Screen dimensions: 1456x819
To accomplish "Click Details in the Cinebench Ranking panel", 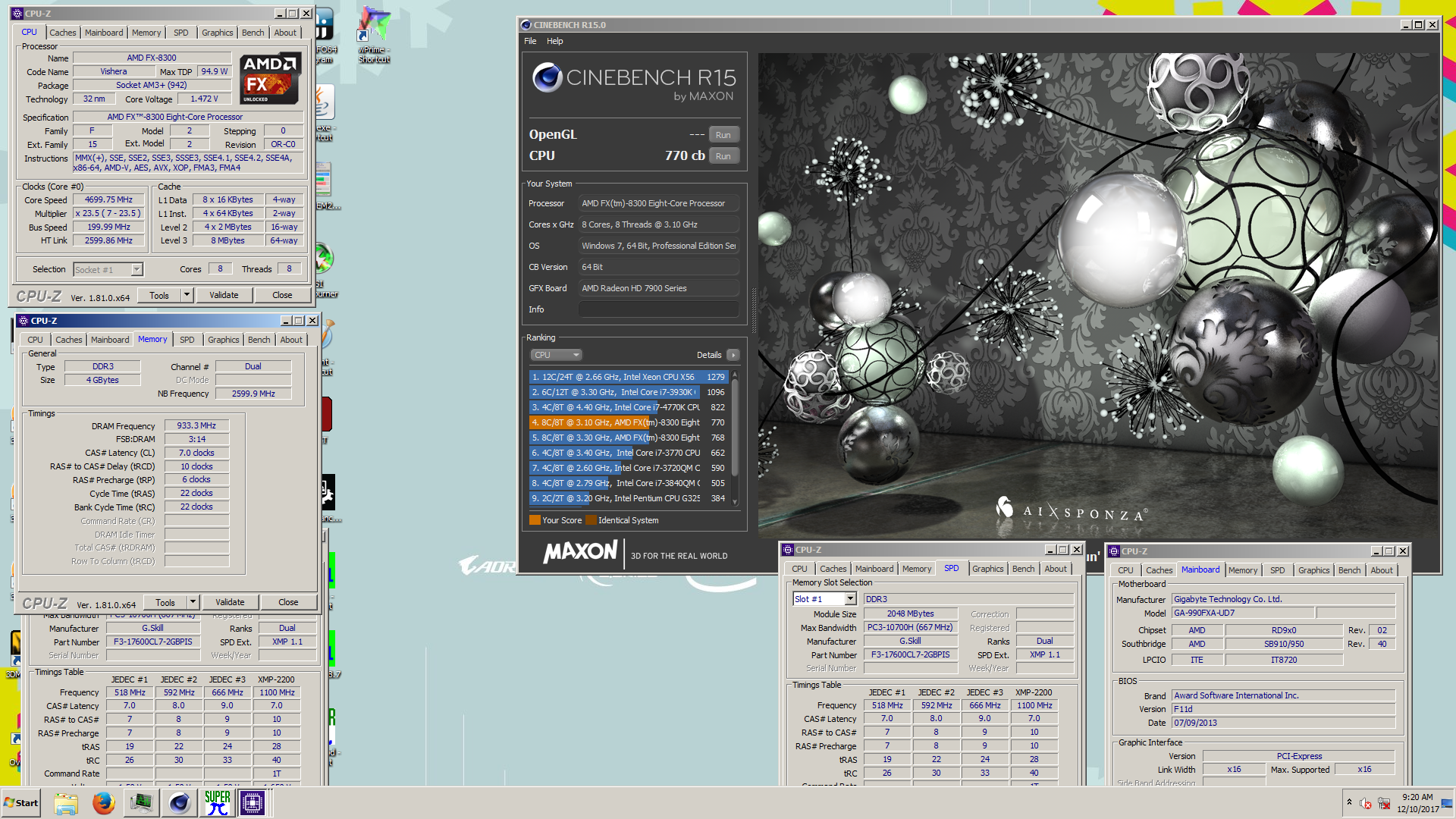I will (x=709, y=355).
